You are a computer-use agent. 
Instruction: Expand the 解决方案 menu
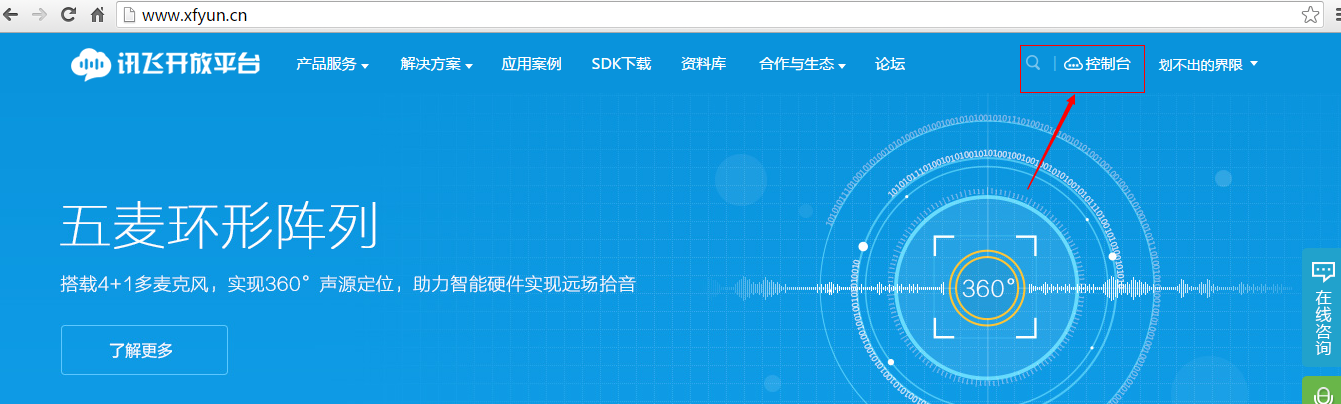(x=437, y=64)
